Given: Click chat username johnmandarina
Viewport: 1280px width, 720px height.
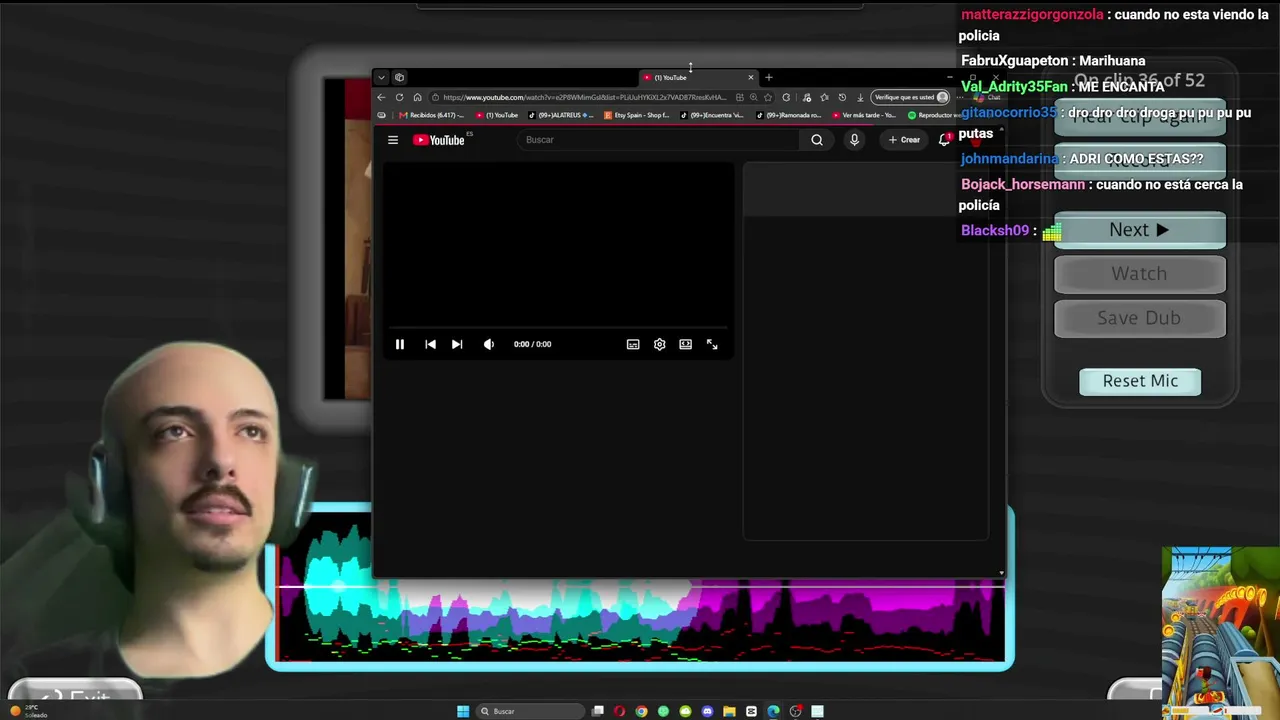Looking at the screenshot, I should [x=1010, y=159].
